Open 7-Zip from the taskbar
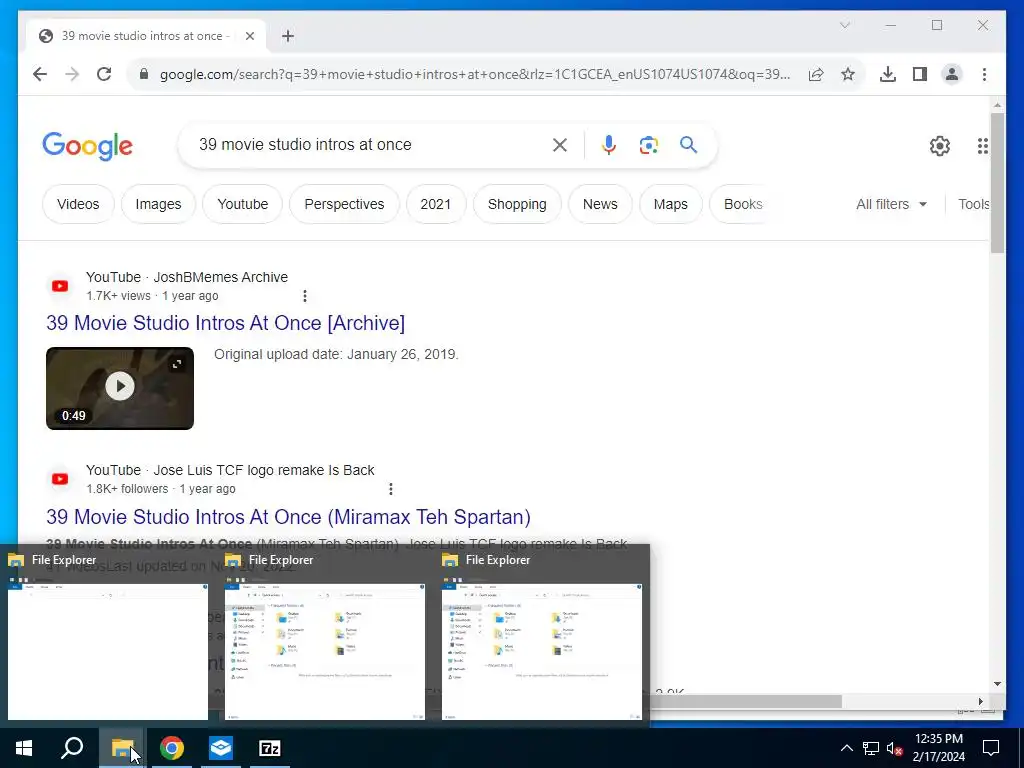This screenshot has width=1024, height=768. (x=270, y=748)
